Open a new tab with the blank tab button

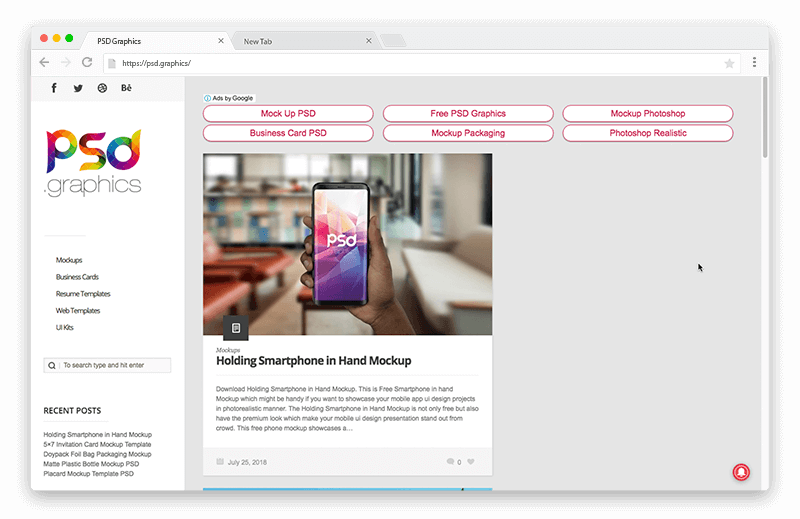393,41
